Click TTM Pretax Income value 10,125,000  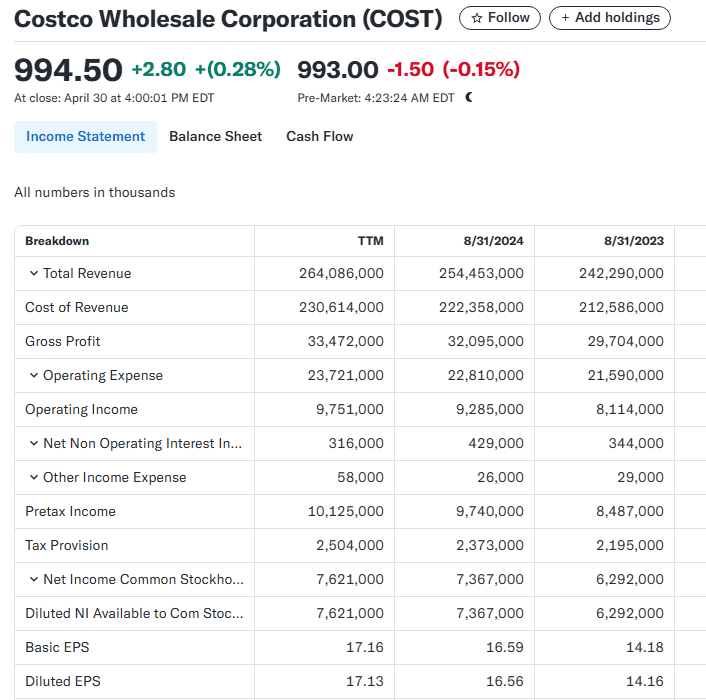(x=346, y=511)
